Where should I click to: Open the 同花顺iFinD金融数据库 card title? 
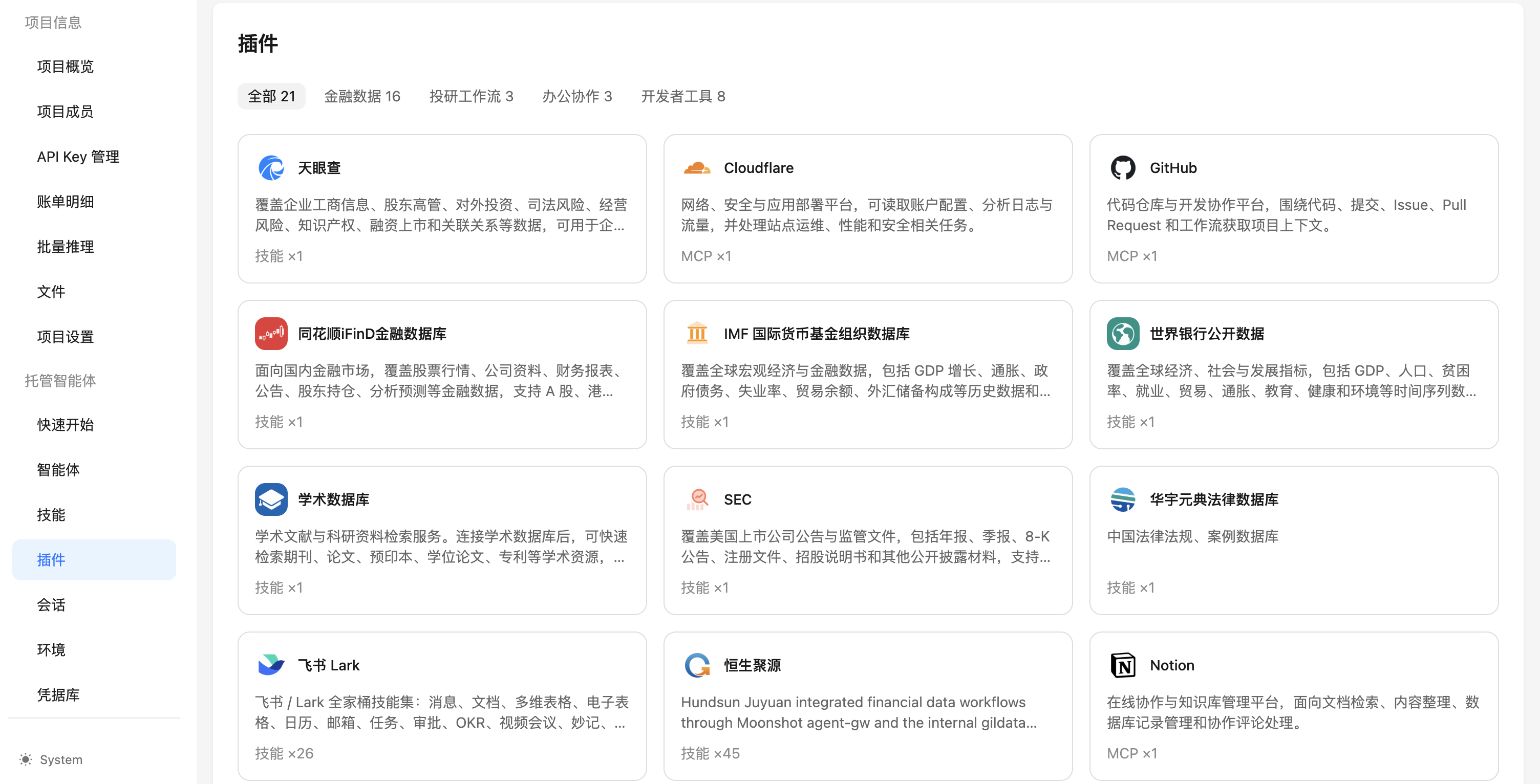372,334
